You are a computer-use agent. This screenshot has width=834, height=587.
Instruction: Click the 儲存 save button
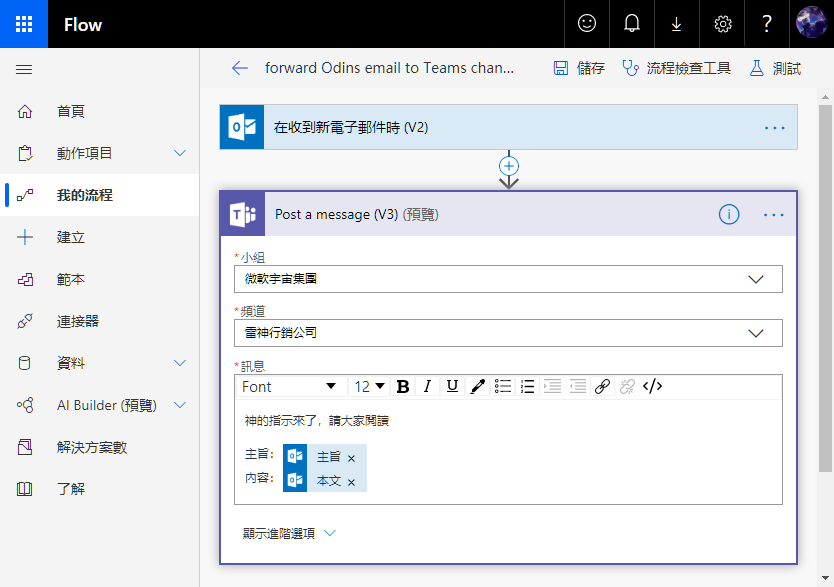click(x=579, y=68)
